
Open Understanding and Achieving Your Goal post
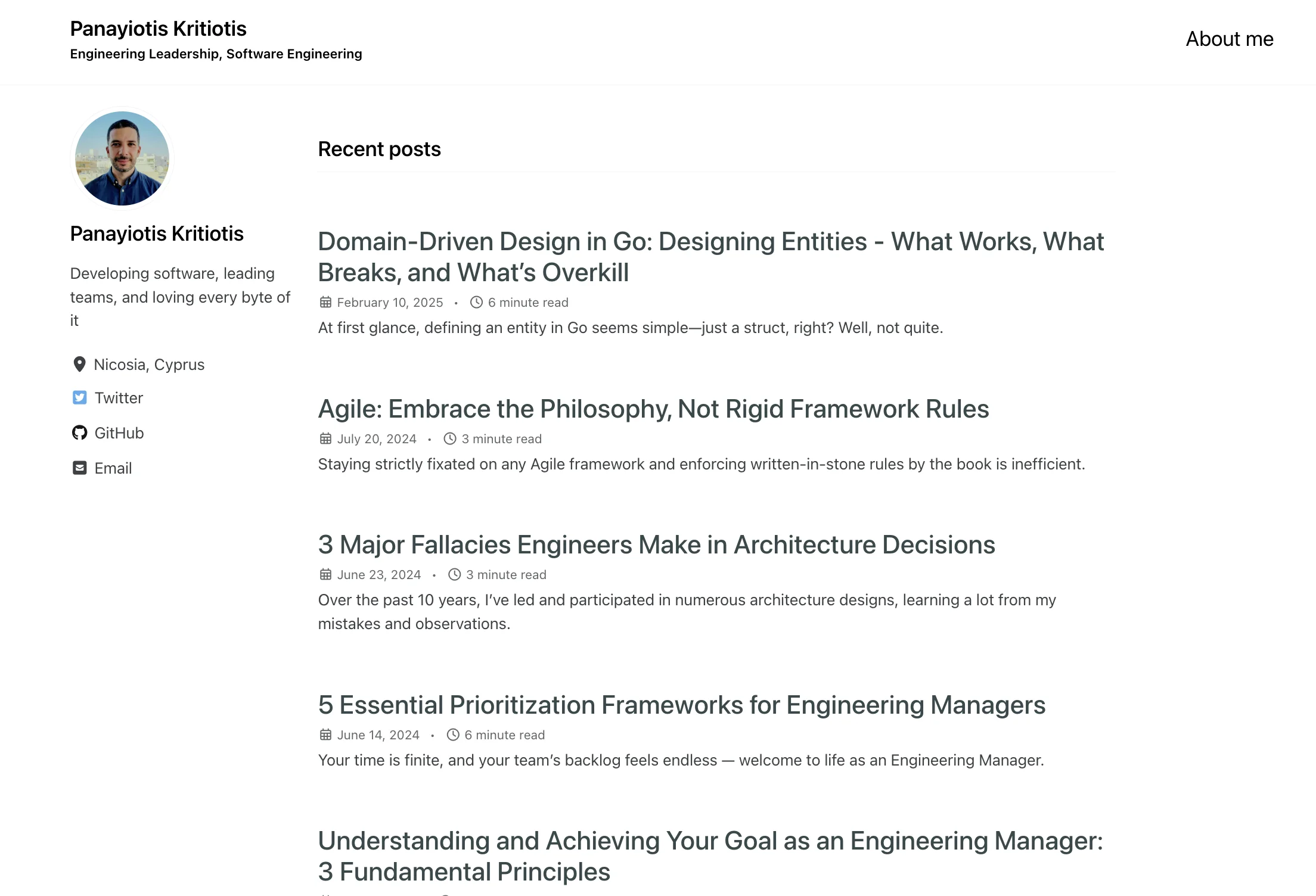tap(710, 857)
